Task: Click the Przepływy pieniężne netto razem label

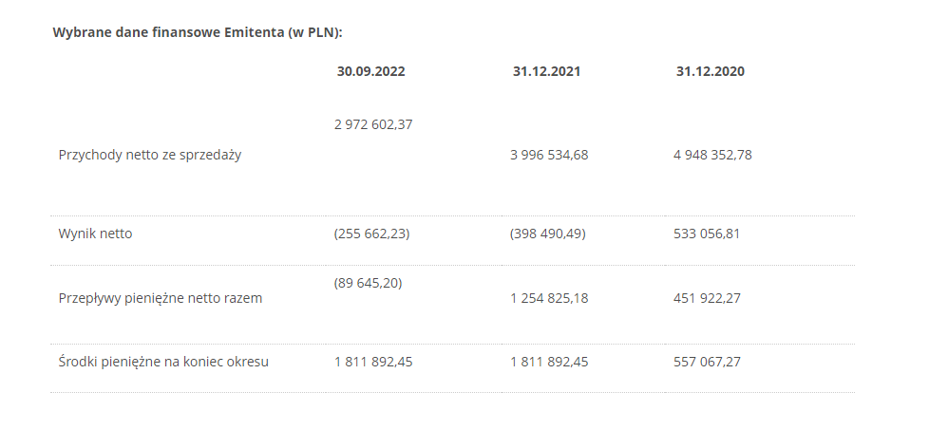Action: click(x=160, y=298)
